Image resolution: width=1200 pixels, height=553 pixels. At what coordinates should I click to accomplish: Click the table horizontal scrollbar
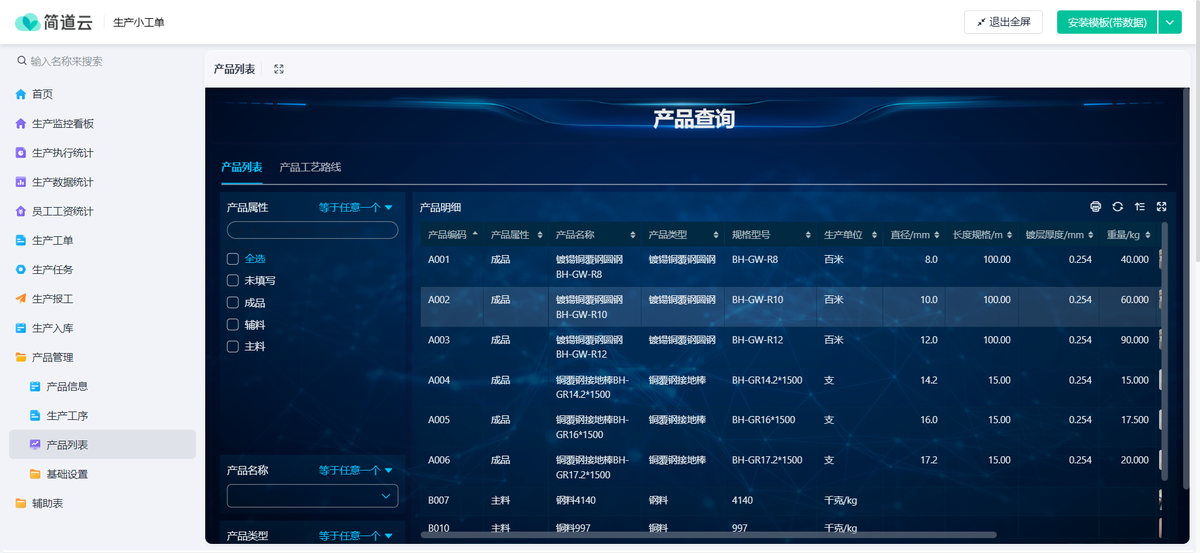[x=708, y=536]
